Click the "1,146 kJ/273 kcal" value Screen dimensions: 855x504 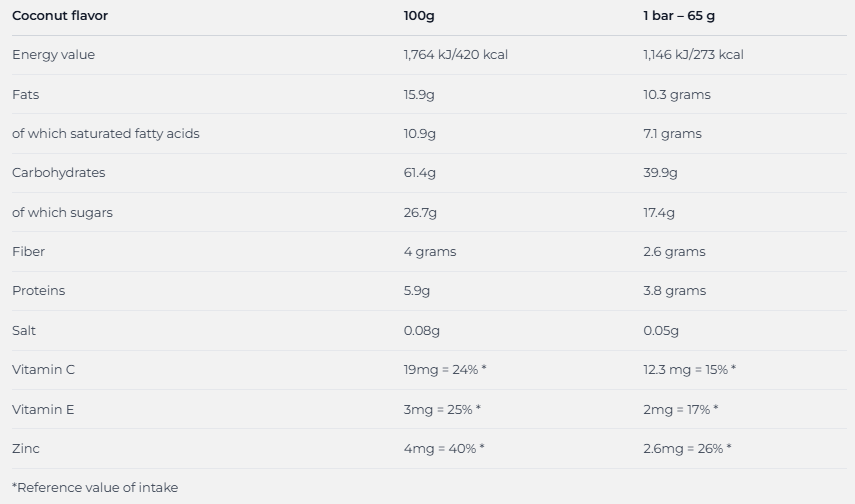[693, 55]
